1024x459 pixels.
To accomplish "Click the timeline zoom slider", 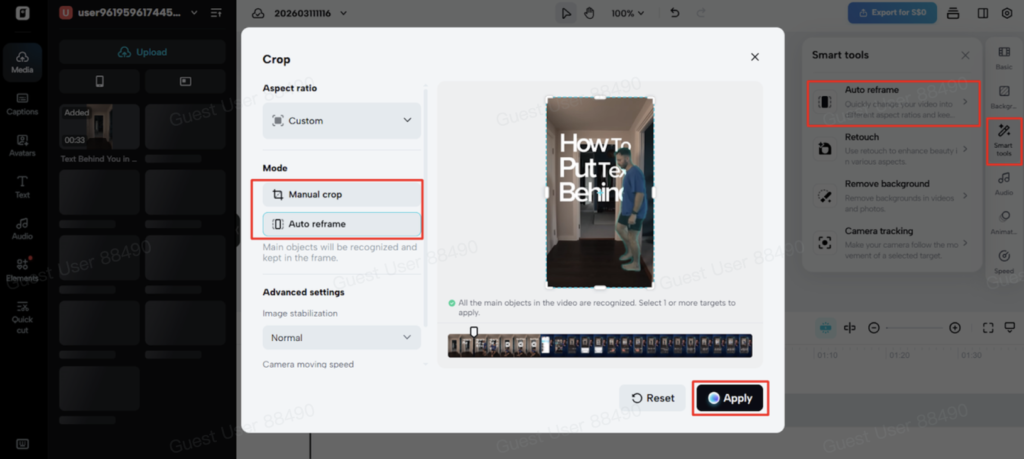I will [x=914, y=328].
